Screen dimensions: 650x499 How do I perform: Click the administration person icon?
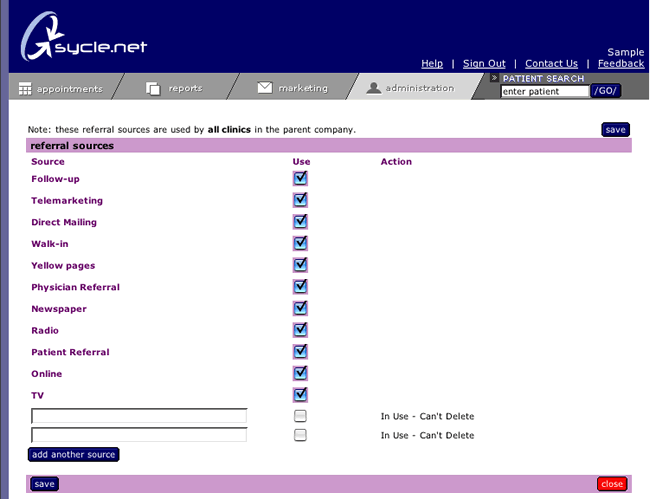(x=374, y=88)
